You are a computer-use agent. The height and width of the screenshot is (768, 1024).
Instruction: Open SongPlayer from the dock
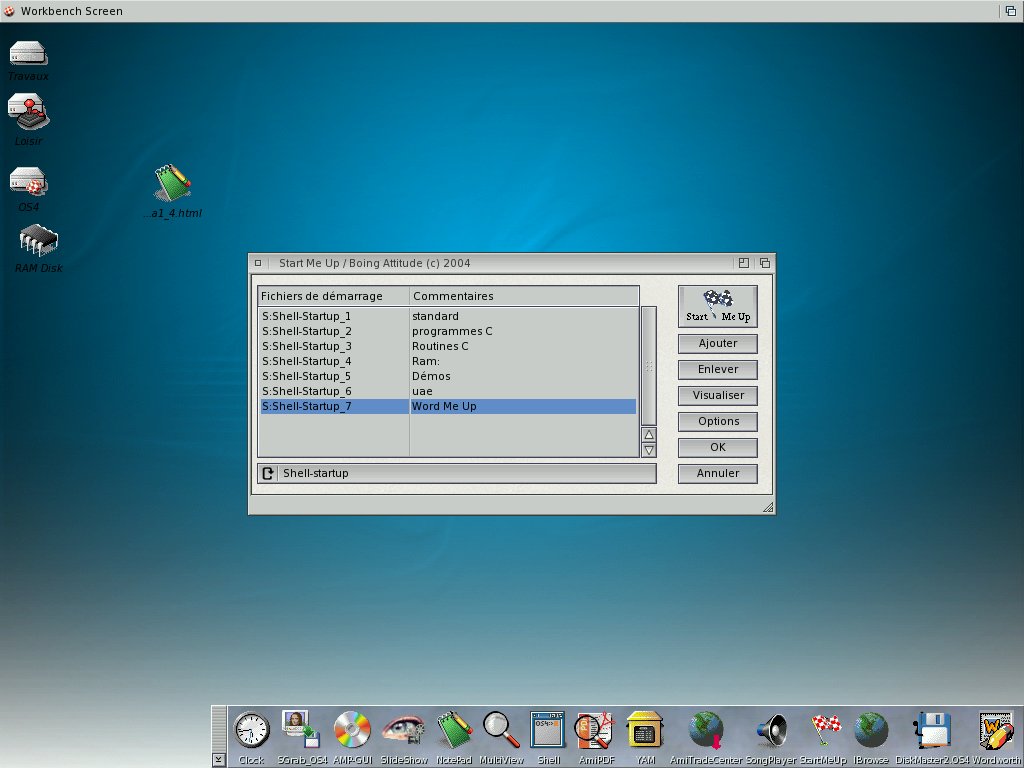771,730
